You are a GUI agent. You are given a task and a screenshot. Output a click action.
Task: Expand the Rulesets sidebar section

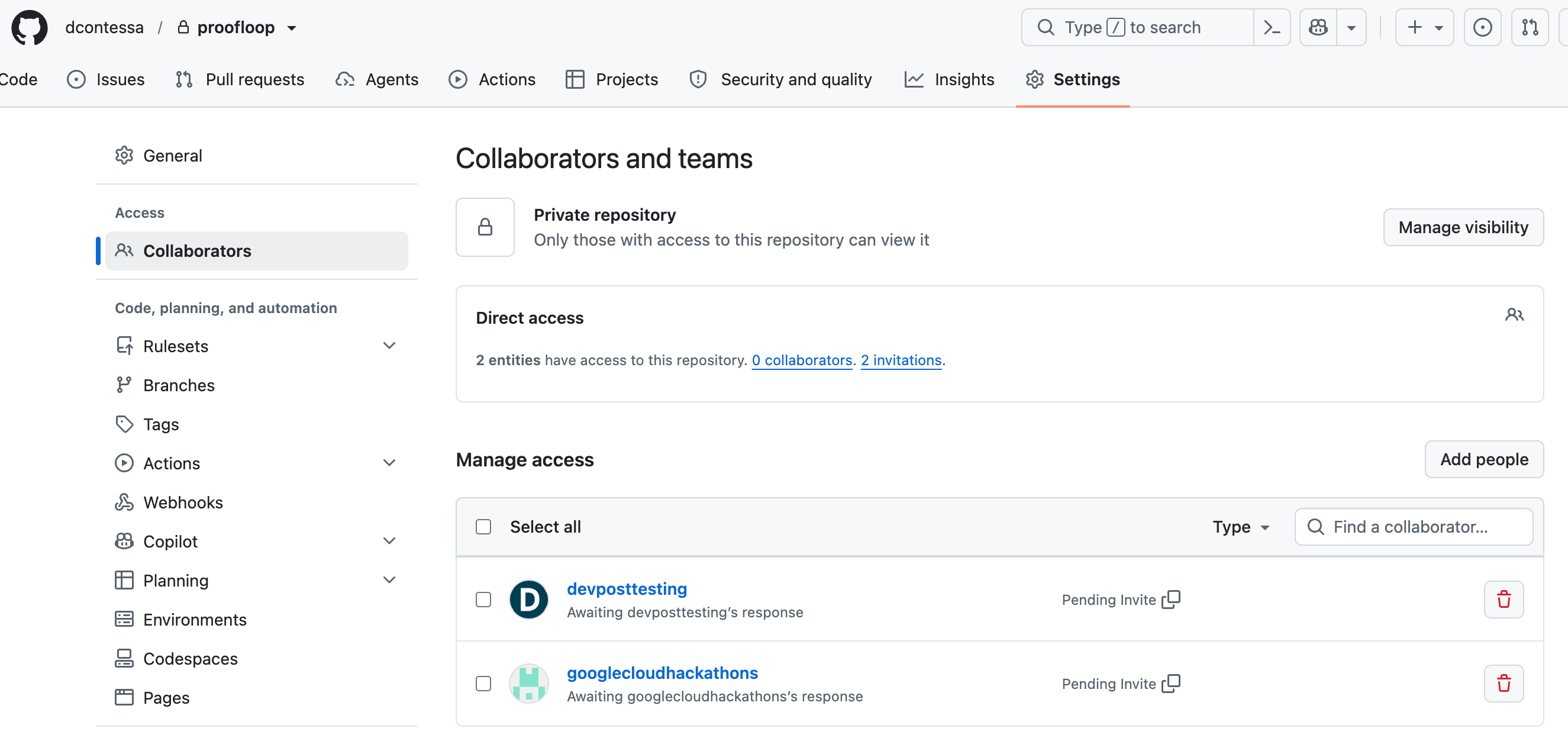click(x=389, y=346)
